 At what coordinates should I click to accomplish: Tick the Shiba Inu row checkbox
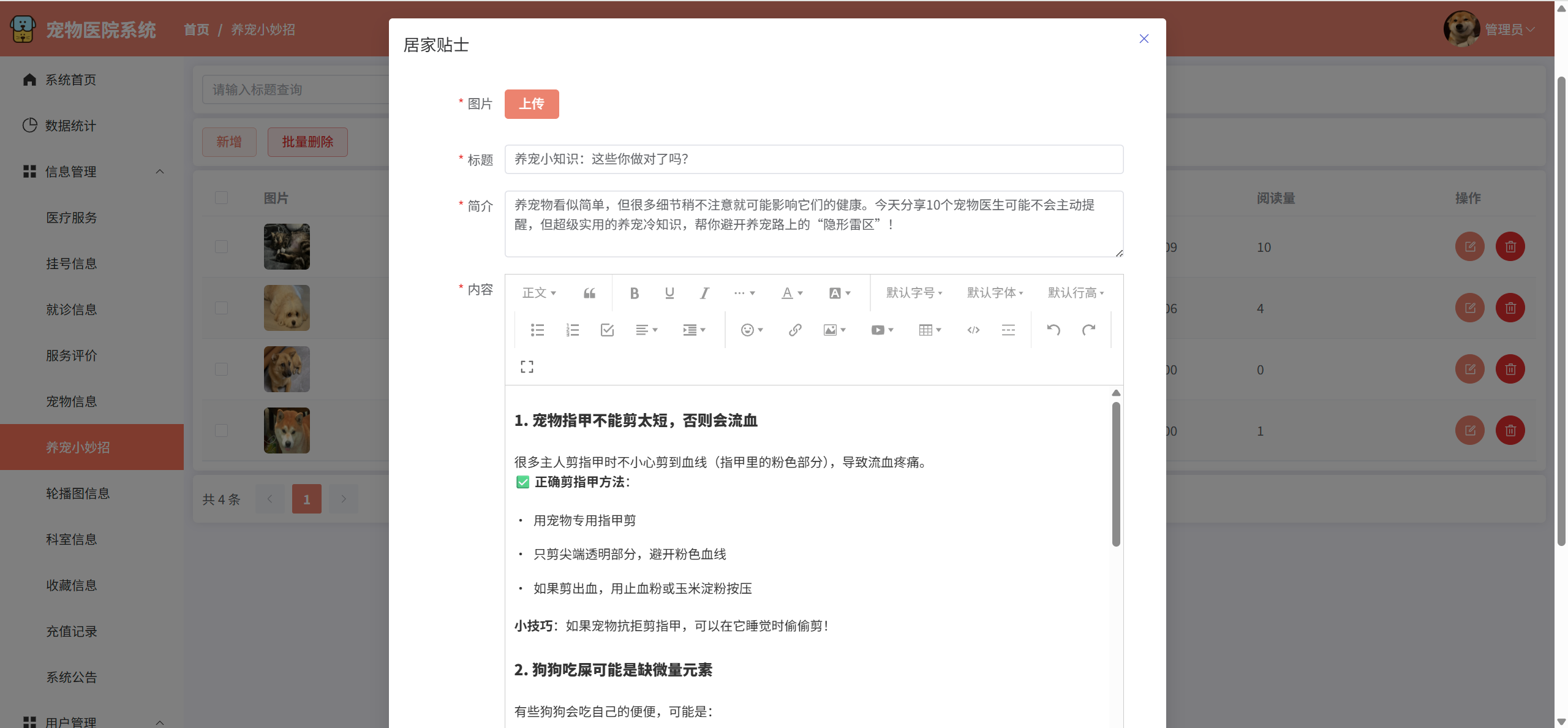point(221,430)
